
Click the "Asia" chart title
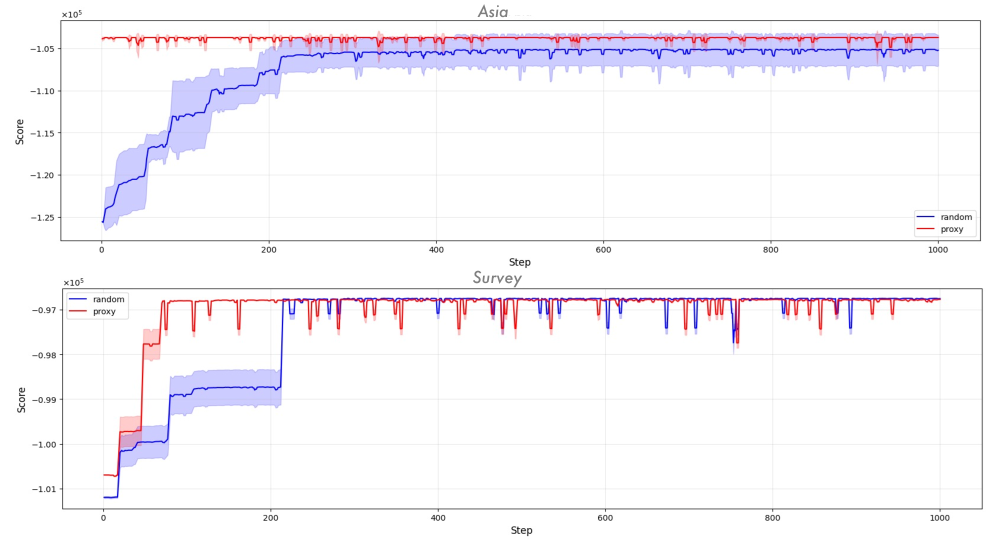point(493,11)
